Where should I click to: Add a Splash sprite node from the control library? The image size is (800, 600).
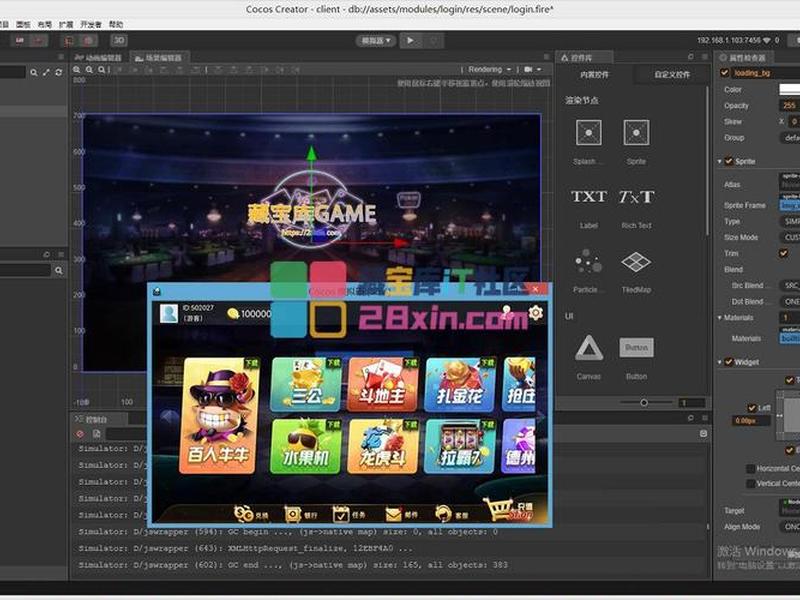point(588,133)
